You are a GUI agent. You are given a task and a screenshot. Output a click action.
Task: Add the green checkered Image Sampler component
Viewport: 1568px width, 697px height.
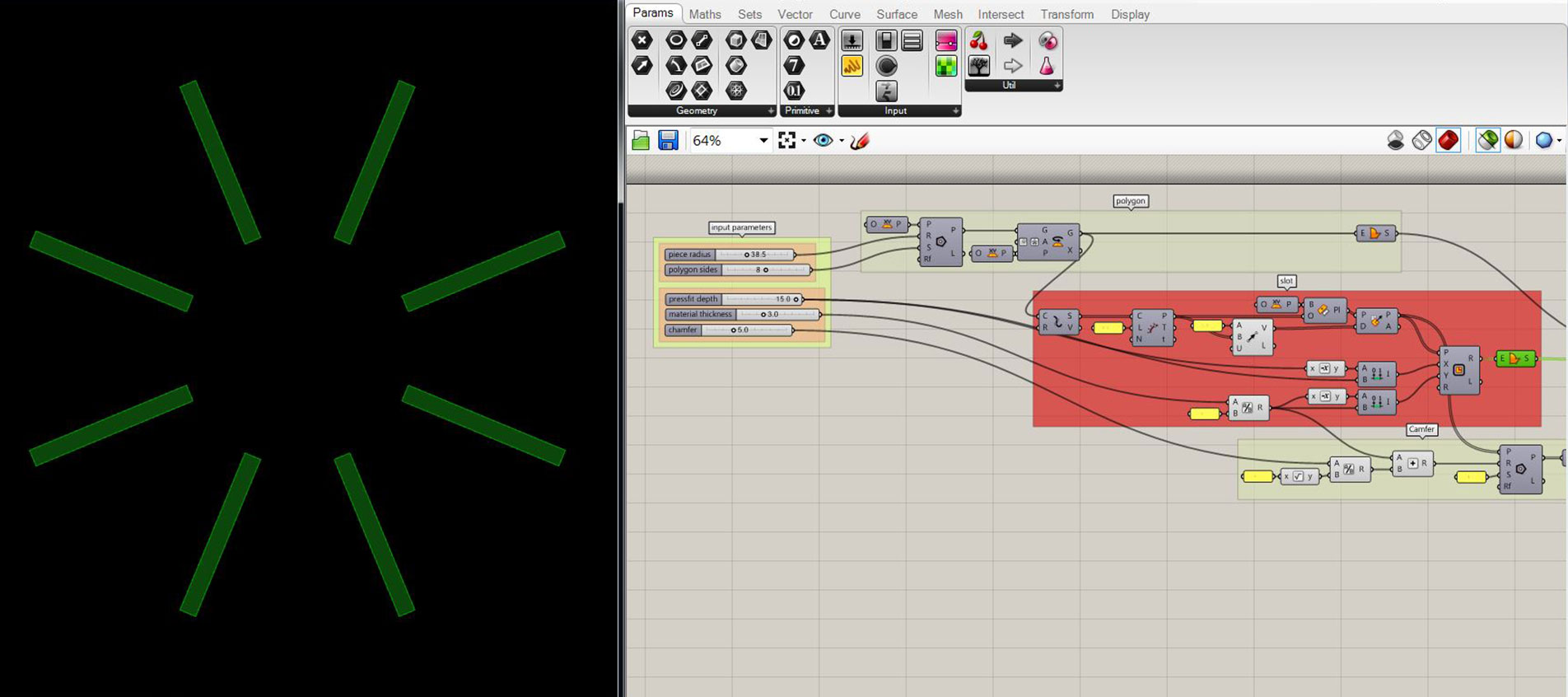[946, 66]
